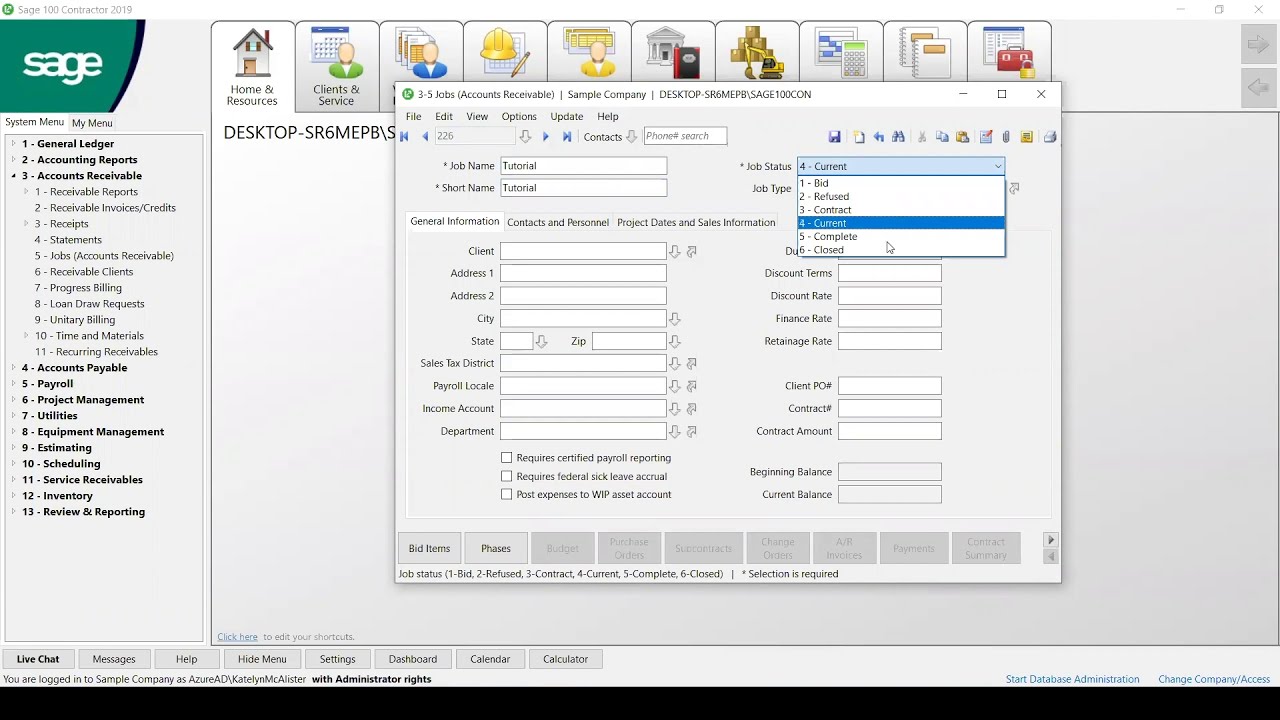Click the Phases button
Viewport: 1280px width, 720px height.
pos(496,549)
